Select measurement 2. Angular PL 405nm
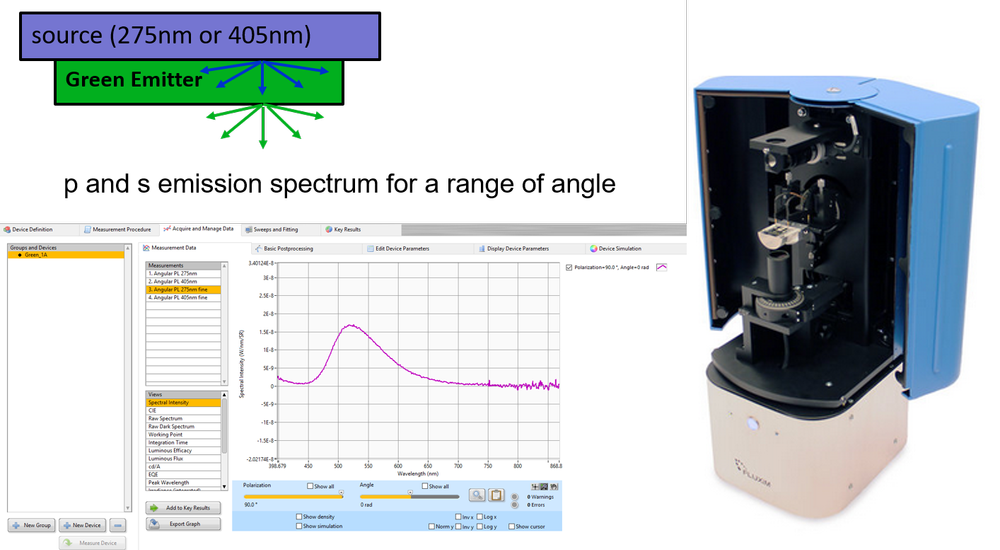 [184, 281]
